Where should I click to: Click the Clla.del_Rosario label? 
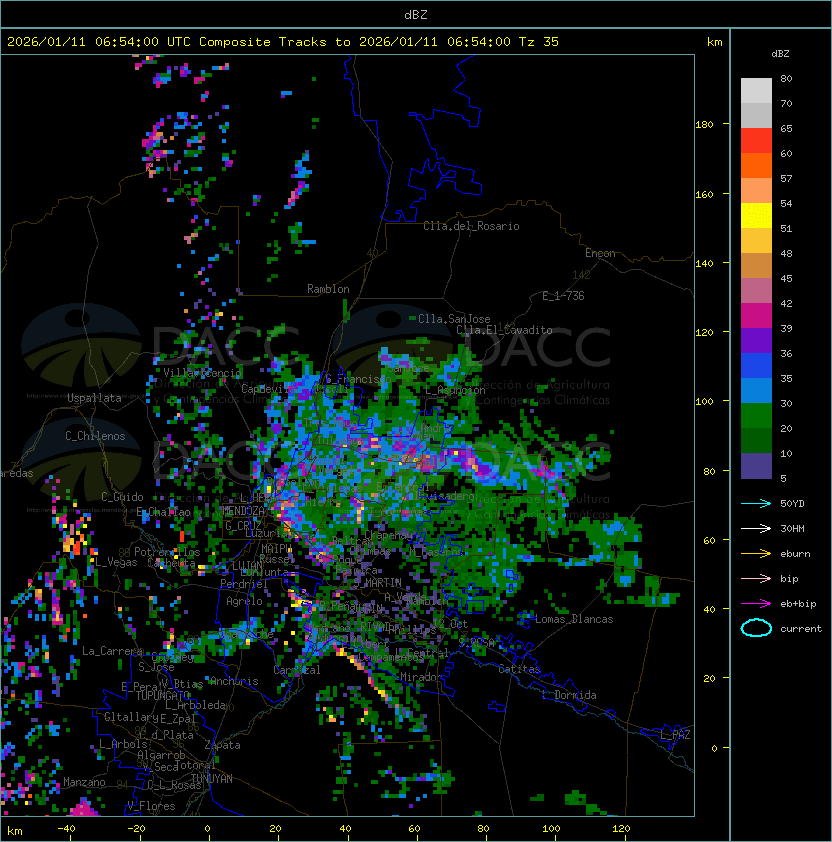coord(471,226)
